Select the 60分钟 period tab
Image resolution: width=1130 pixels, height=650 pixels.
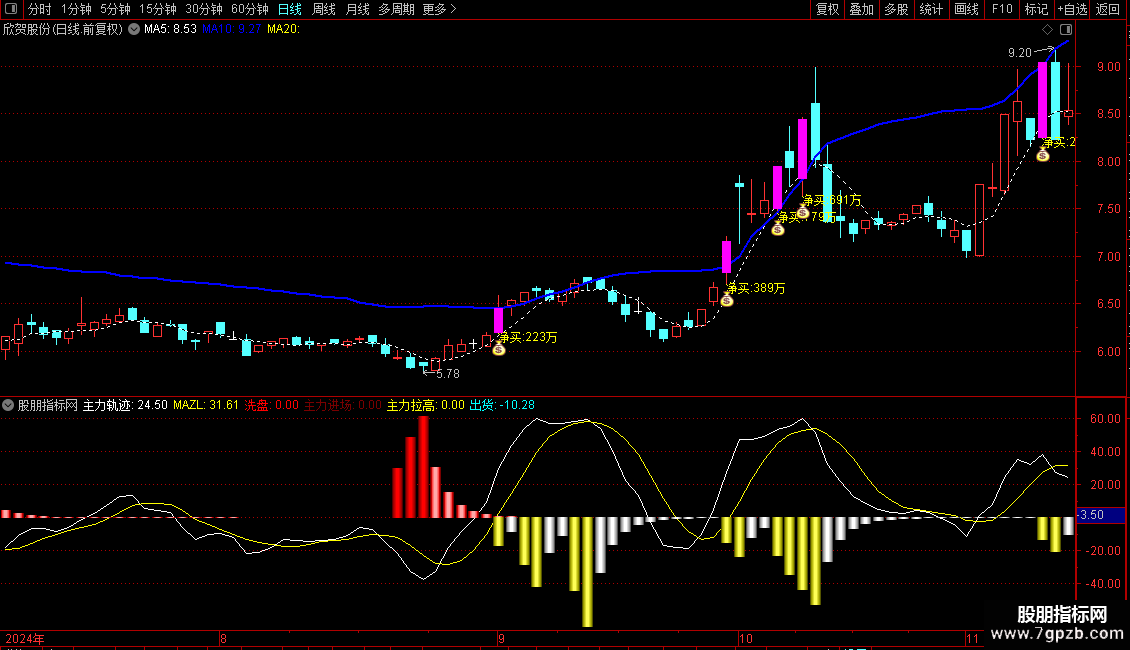(249, 9)
